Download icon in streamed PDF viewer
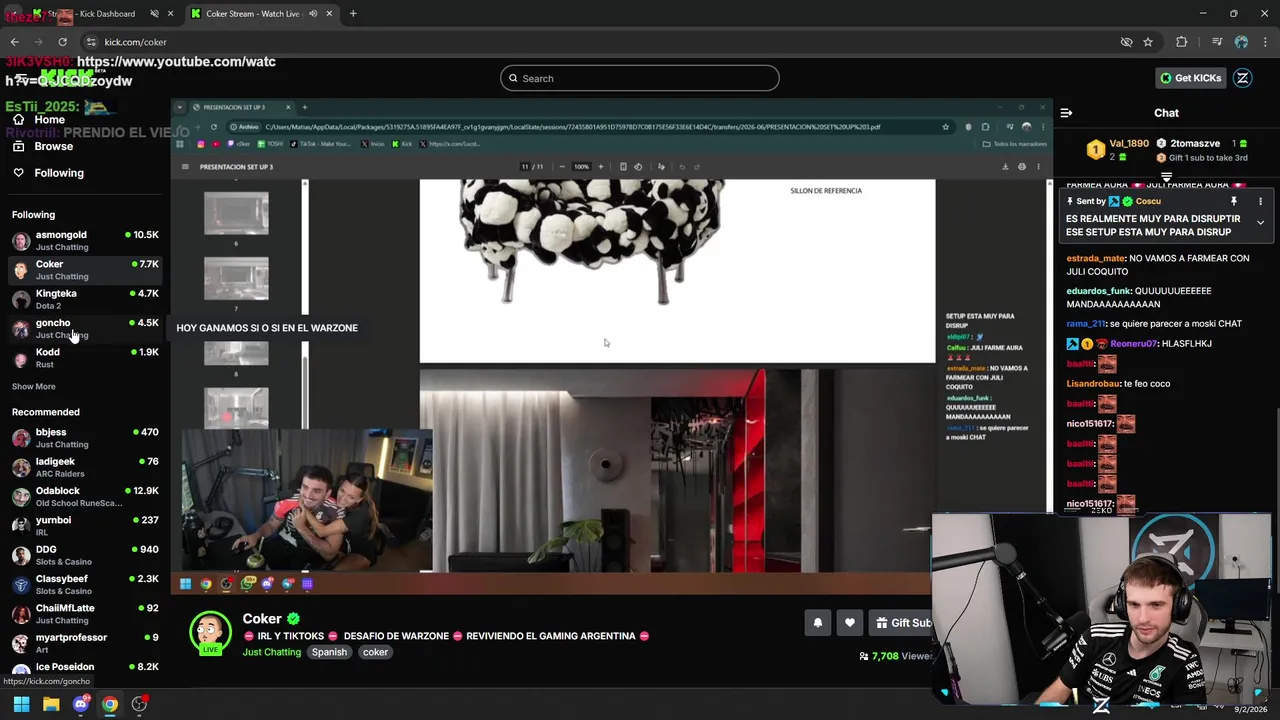 tap(1005, 167)
